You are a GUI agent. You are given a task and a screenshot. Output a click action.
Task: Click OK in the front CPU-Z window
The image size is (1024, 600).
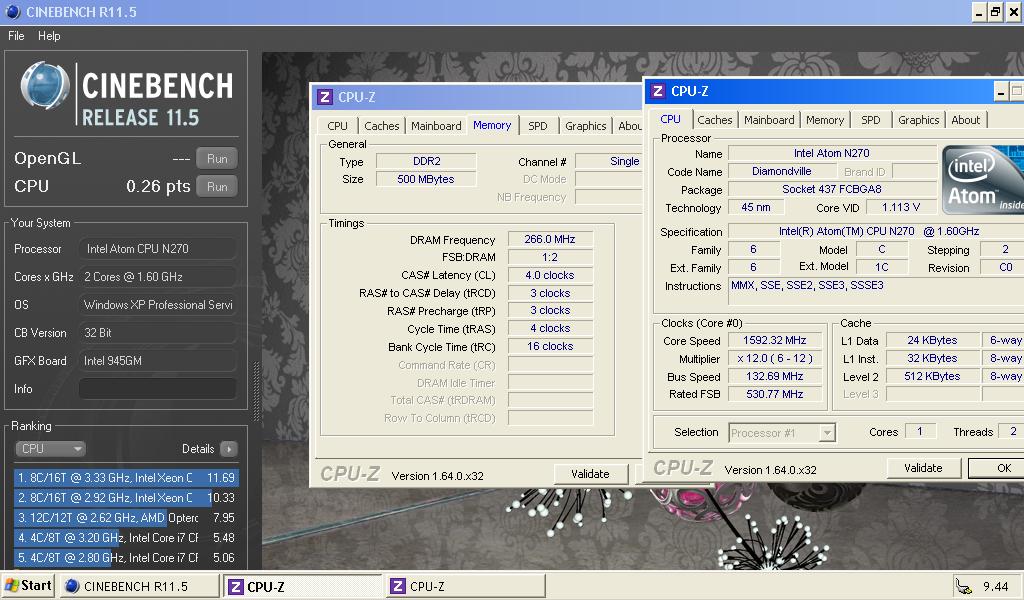997,468
